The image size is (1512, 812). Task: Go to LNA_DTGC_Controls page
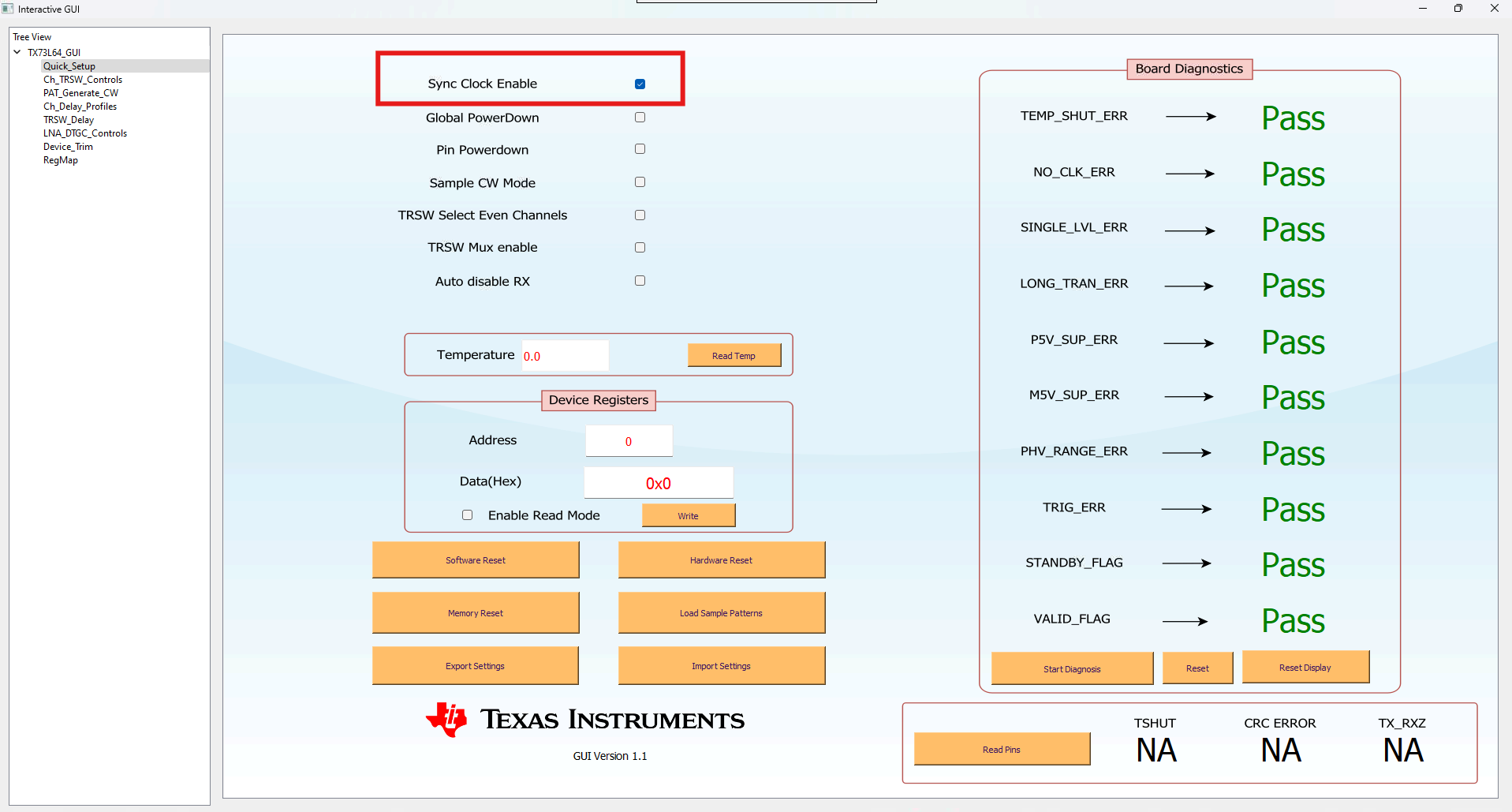click(85, 133)
